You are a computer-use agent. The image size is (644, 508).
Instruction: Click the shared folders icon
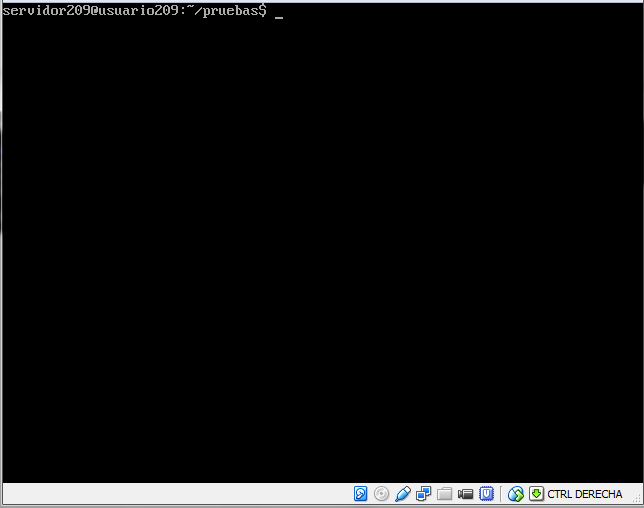coord(445,494)
